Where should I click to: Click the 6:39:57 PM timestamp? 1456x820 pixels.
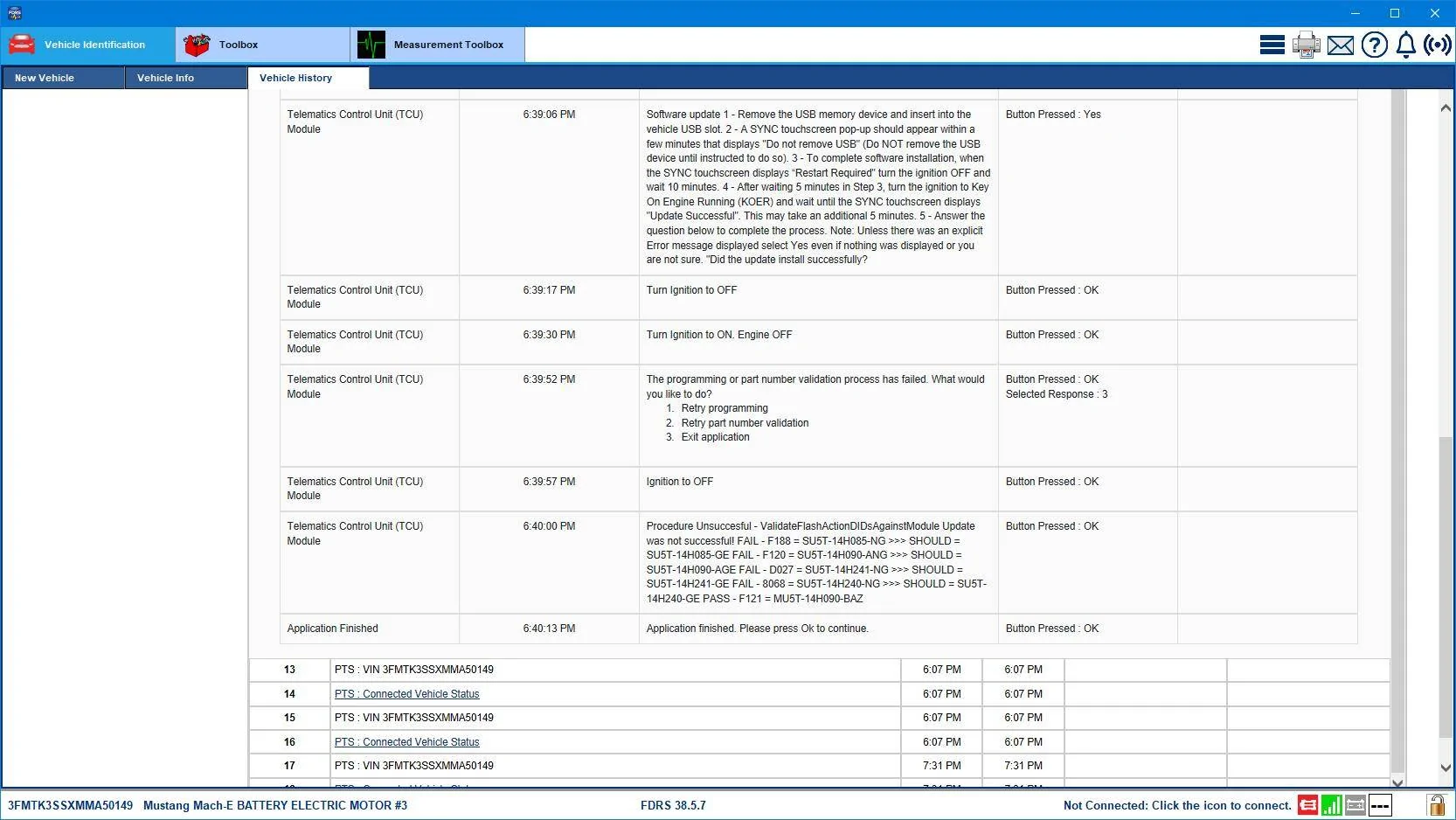(x=549, y=482)
